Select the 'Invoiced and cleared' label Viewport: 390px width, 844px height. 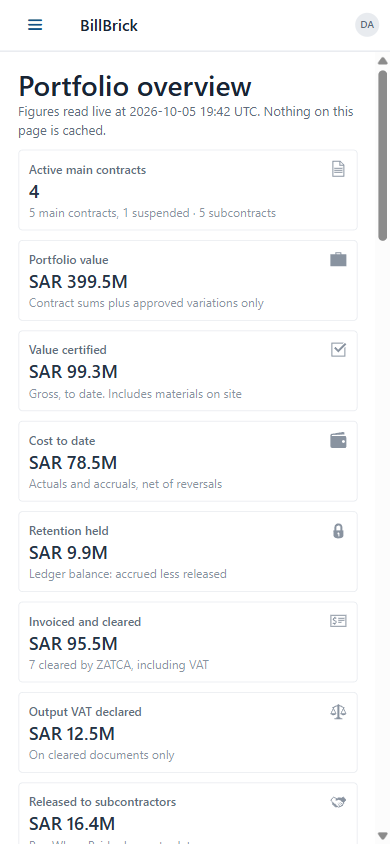(x=85, y=622)
